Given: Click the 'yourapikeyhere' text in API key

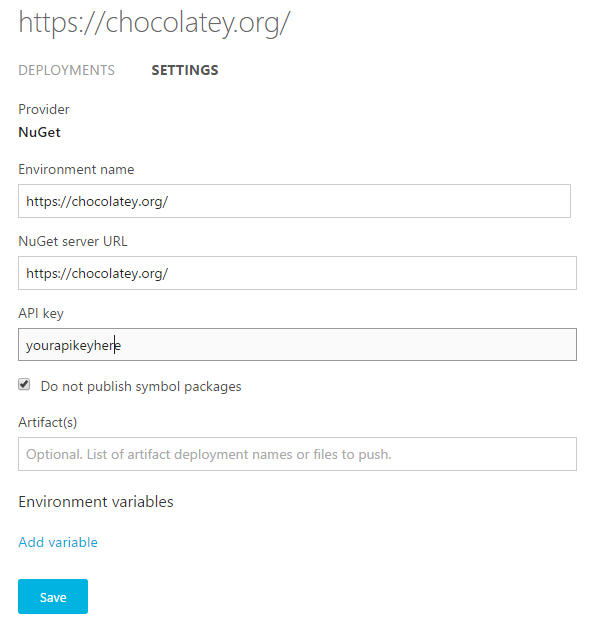Looking at the screenshot, I should click(73, 345).
